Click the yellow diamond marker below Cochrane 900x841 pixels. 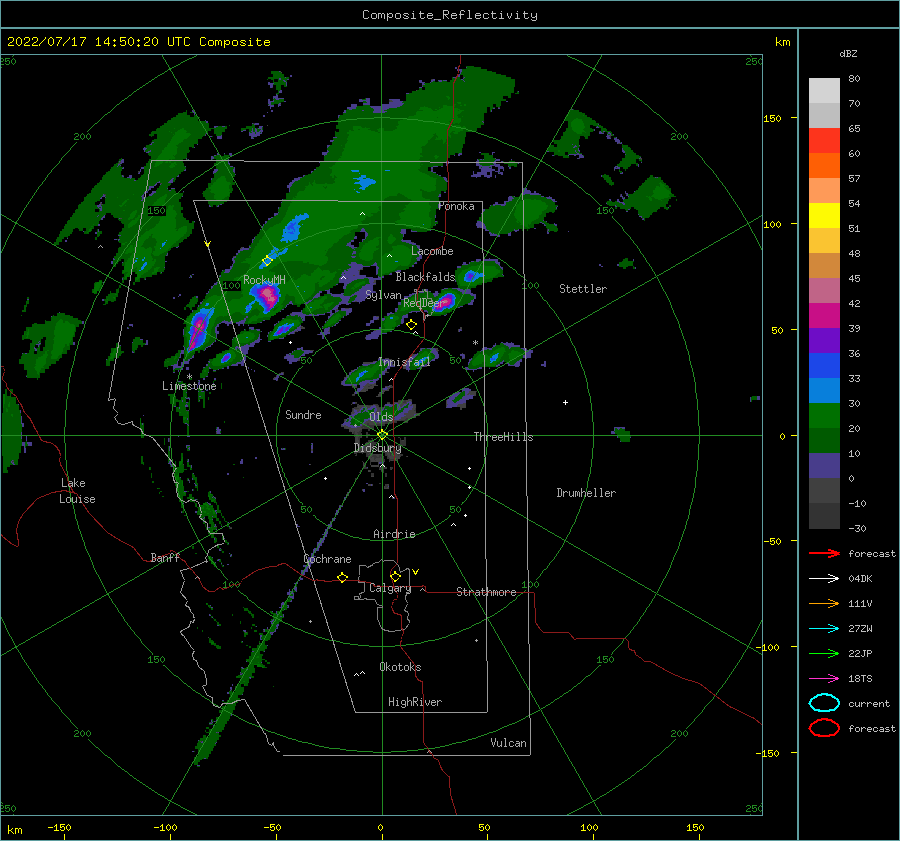click(343, 578)
